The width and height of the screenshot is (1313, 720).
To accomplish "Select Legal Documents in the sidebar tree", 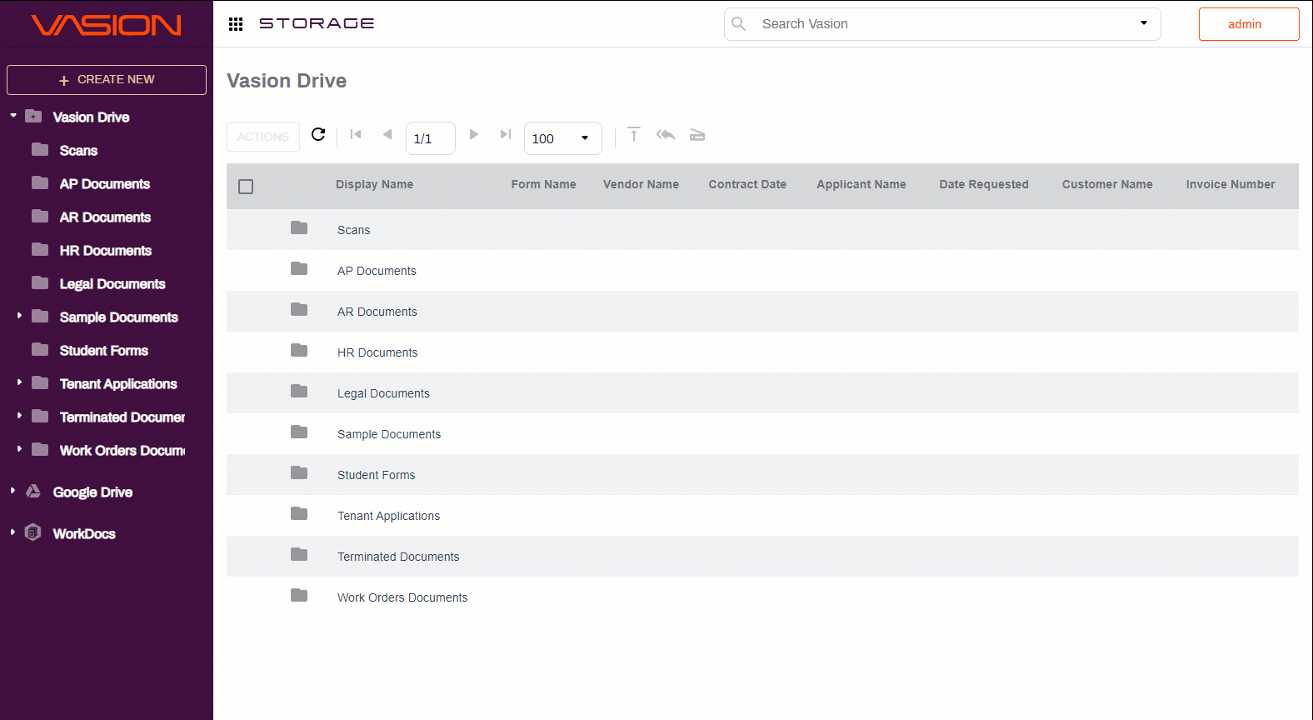I will point(113,284).
